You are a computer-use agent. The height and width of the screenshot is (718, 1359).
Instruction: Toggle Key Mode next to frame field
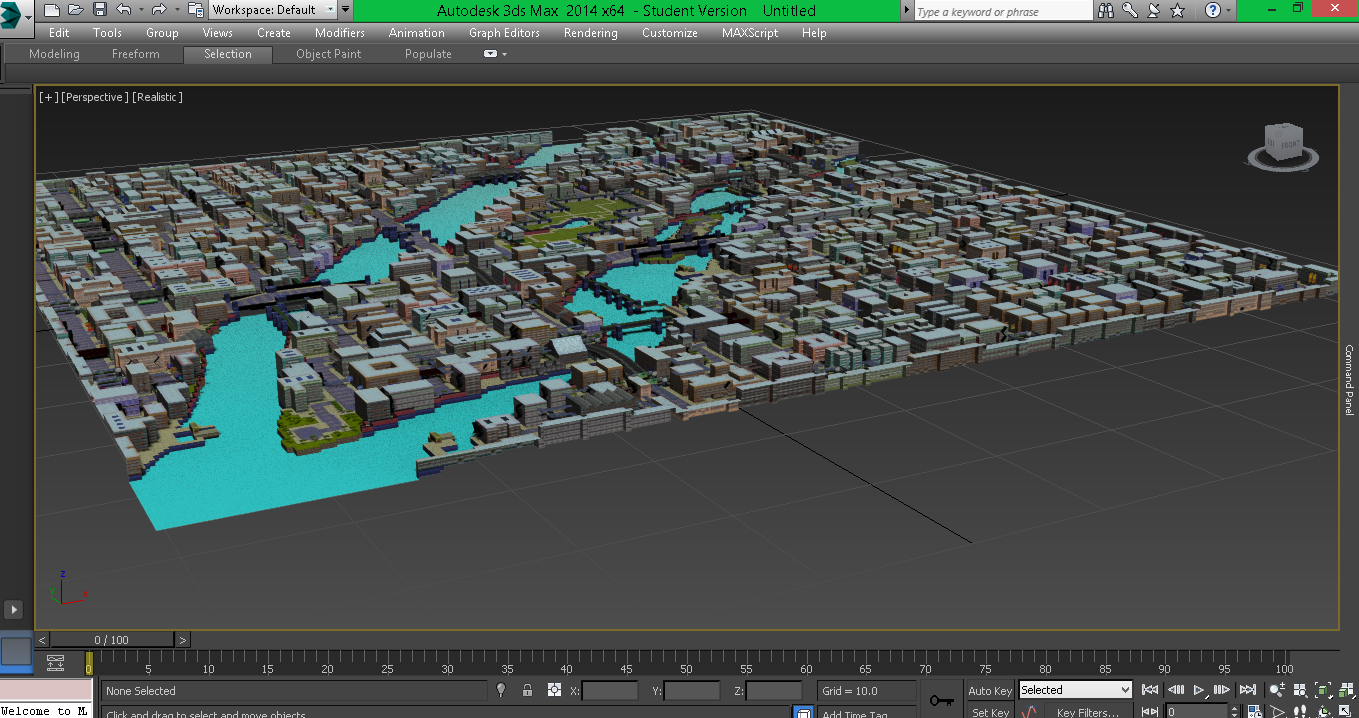tap(1151, 712)
